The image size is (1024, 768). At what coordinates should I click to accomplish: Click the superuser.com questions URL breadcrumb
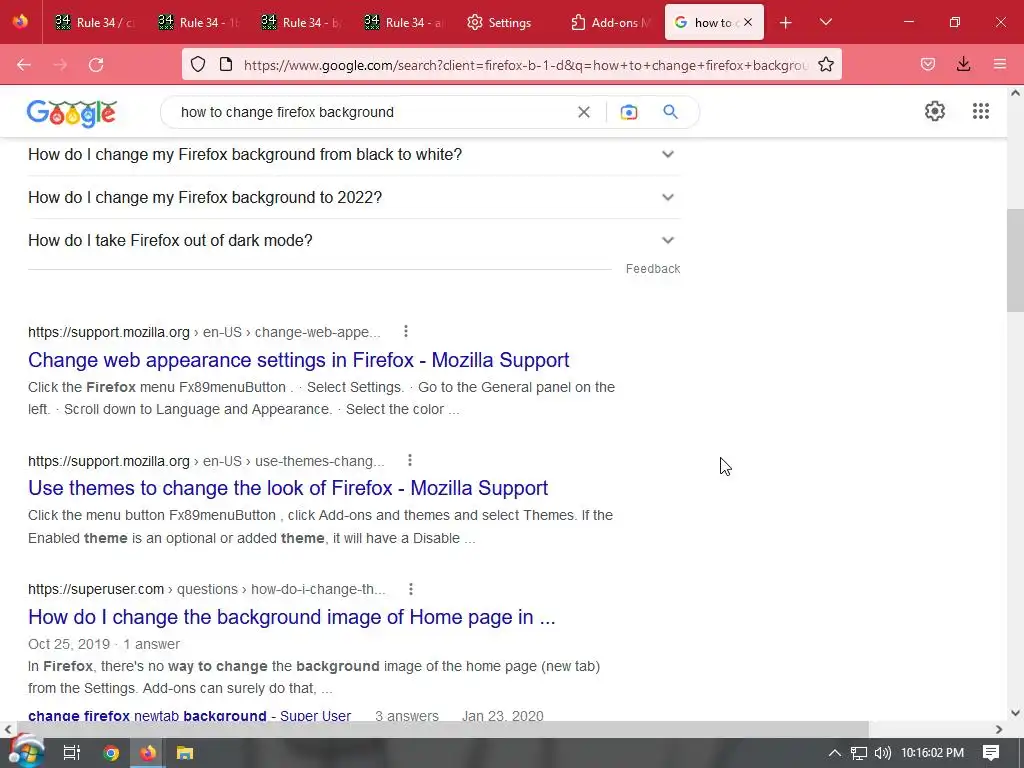(206, 589)
